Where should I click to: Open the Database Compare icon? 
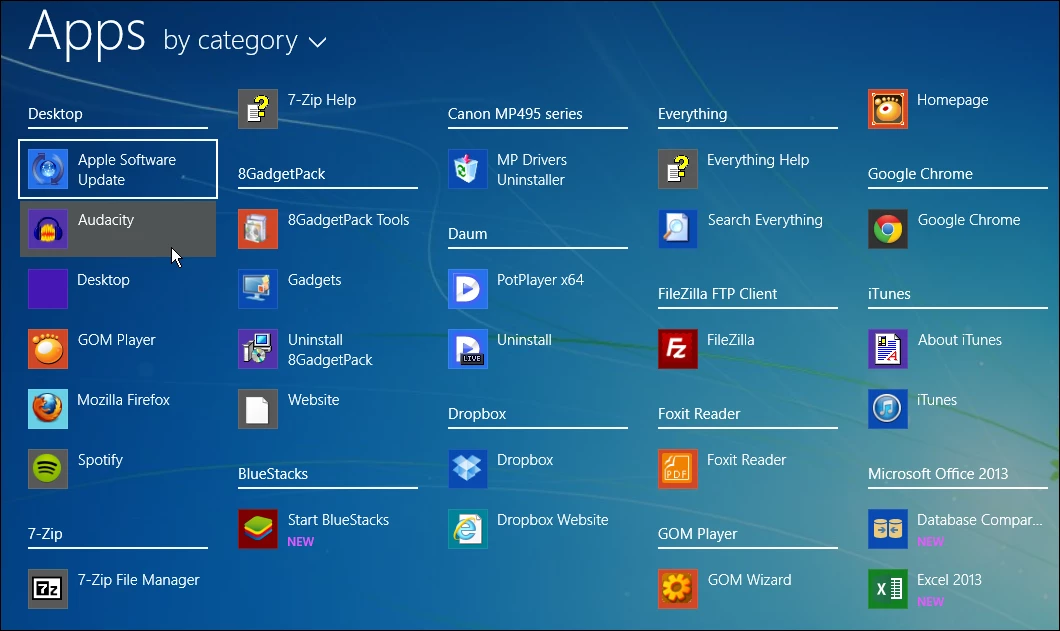[888, 529]
